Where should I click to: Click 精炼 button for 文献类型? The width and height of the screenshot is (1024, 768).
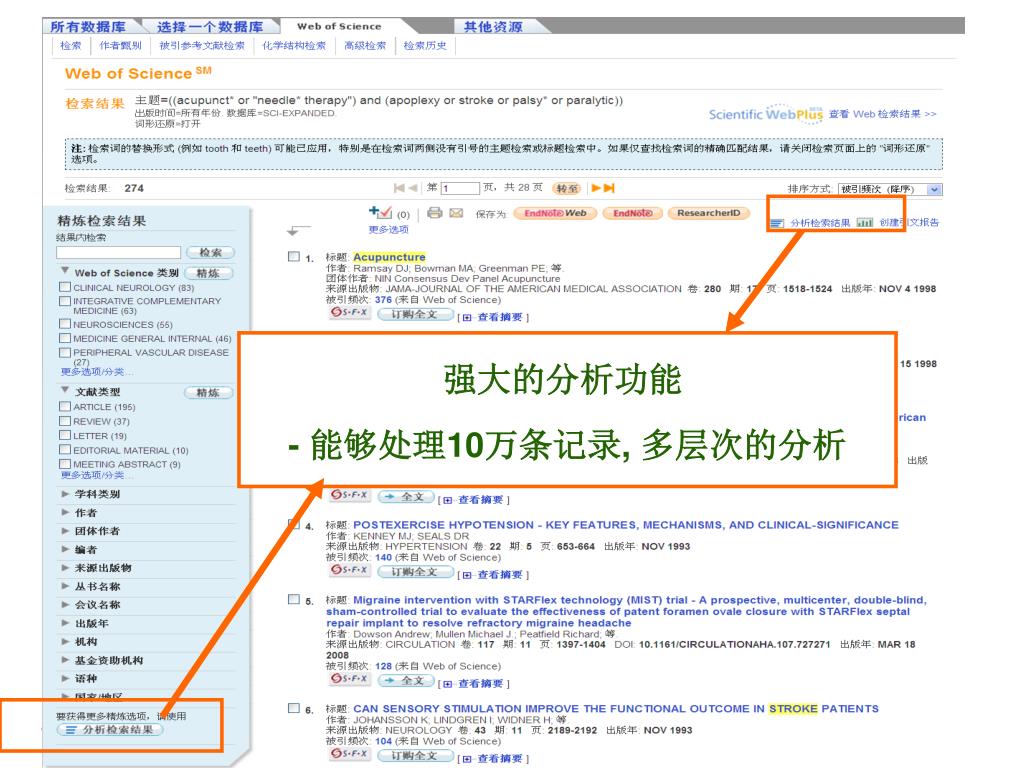pyautogui.click(x=208, y=392)
